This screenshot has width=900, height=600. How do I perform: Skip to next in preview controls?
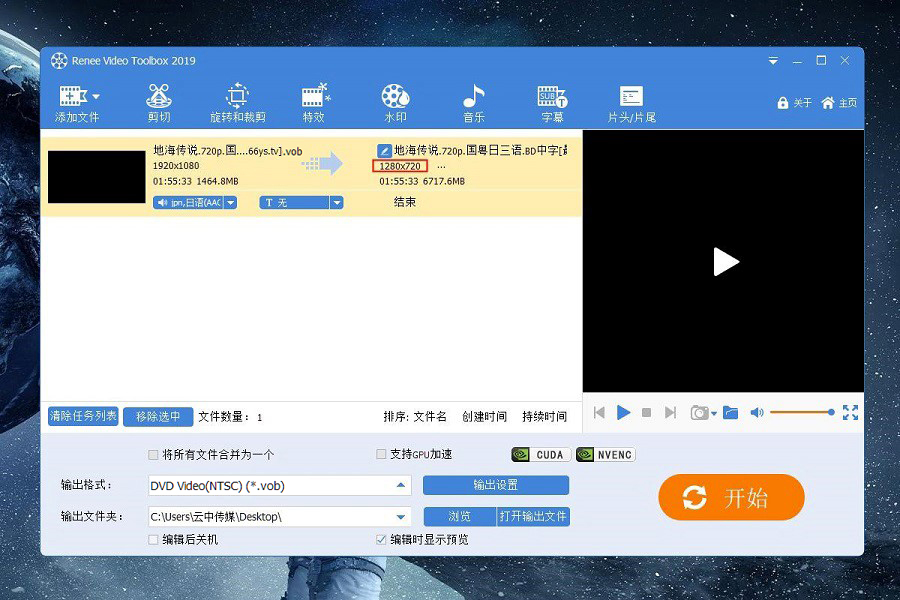[x=670, y=412]
